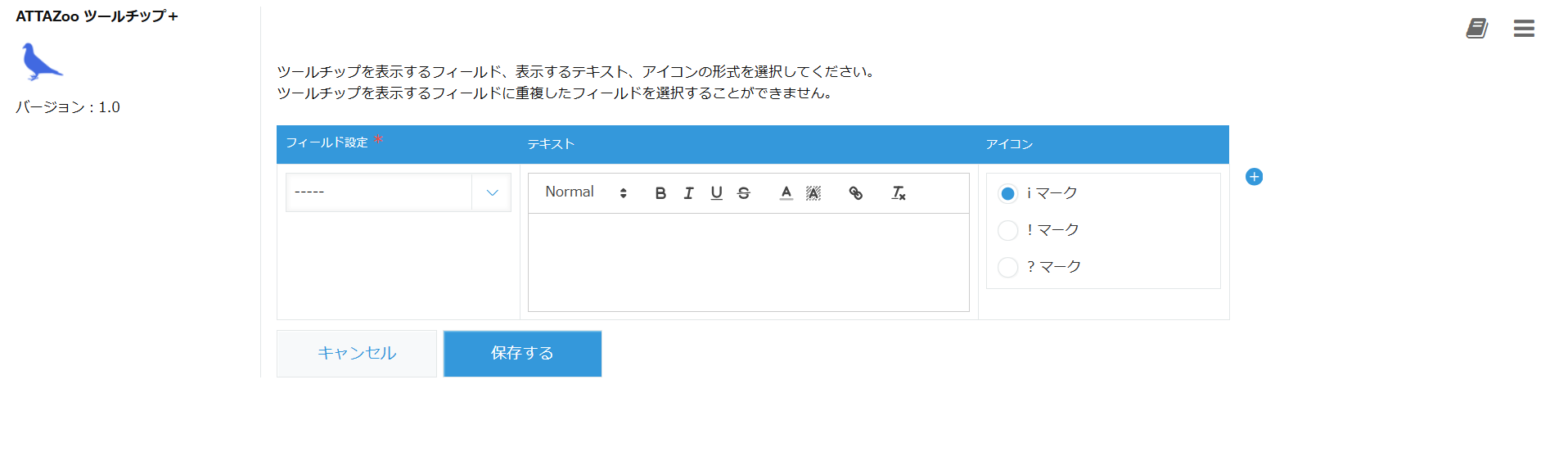Select the i マーク radio option

[x=1008, y=193]
